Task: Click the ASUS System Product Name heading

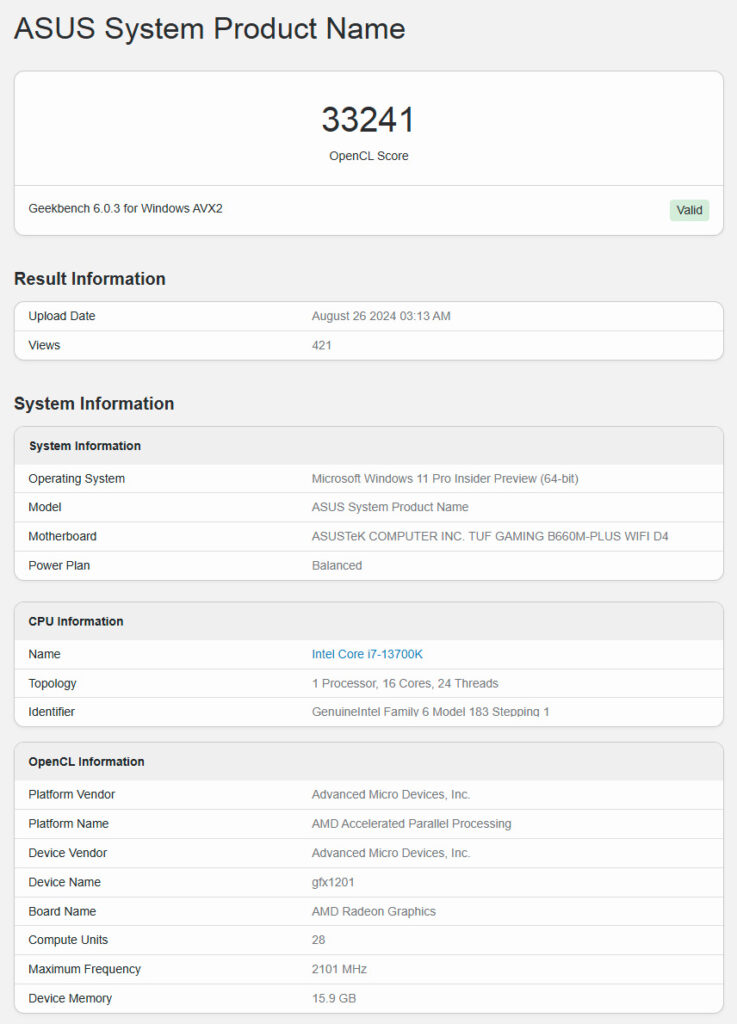Action: pyautogui.click(x=210, y=29)
